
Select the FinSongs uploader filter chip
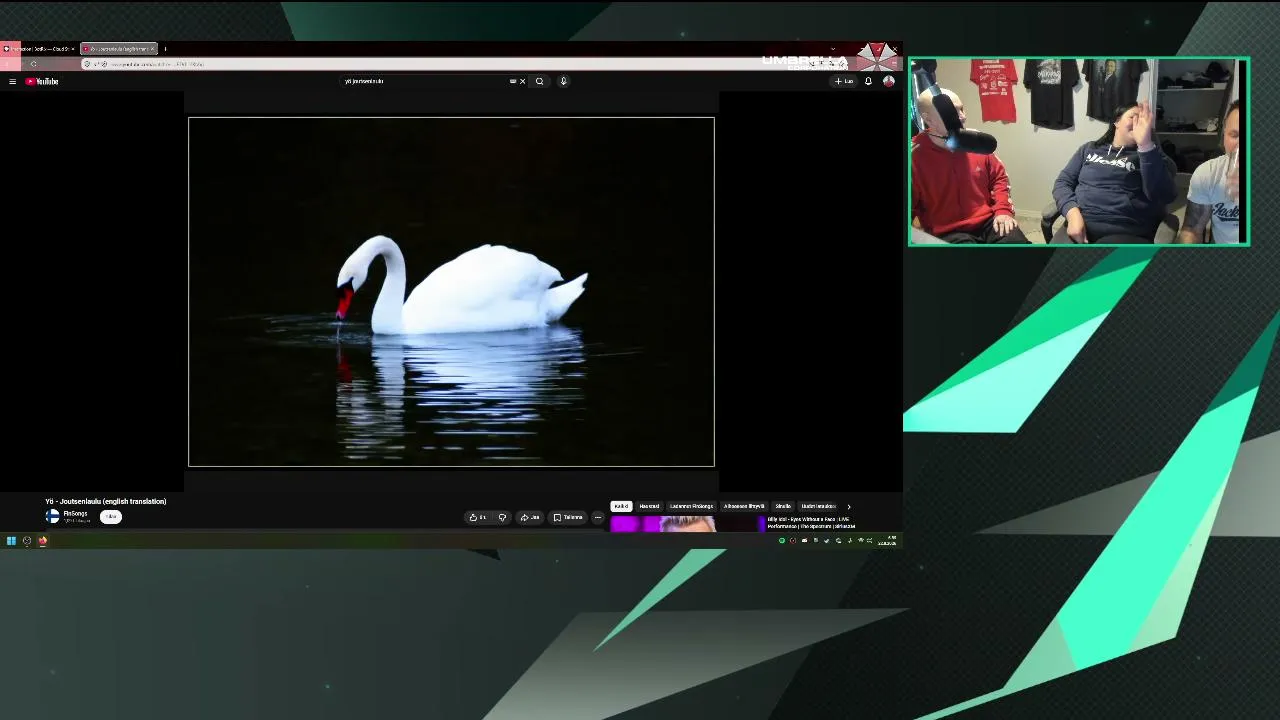click(x=691, y=507)
